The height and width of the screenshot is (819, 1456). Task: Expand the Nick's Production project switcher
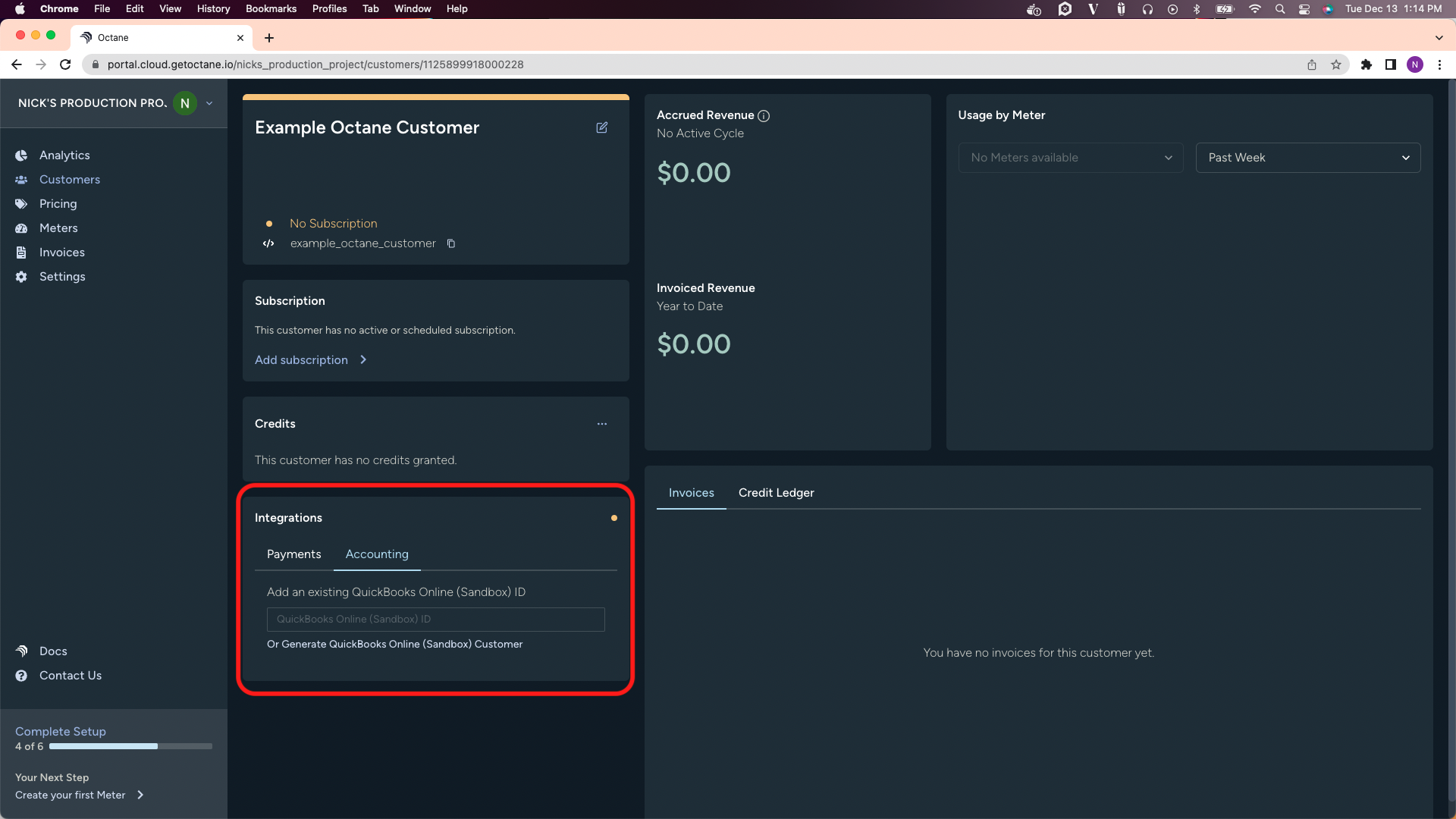point(209,103)
